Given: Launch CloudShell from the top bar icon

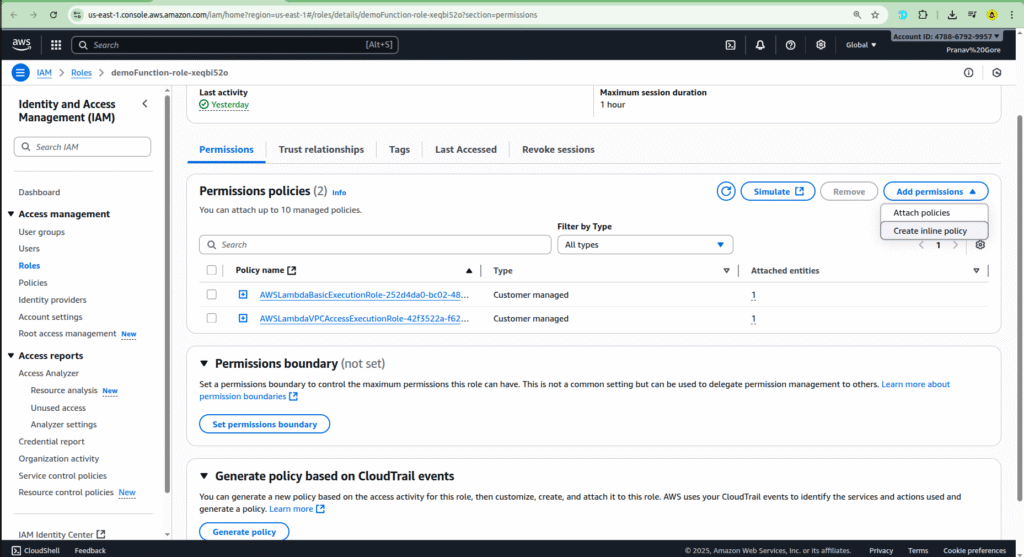Looking at the screenshot, I should point(731,45).
